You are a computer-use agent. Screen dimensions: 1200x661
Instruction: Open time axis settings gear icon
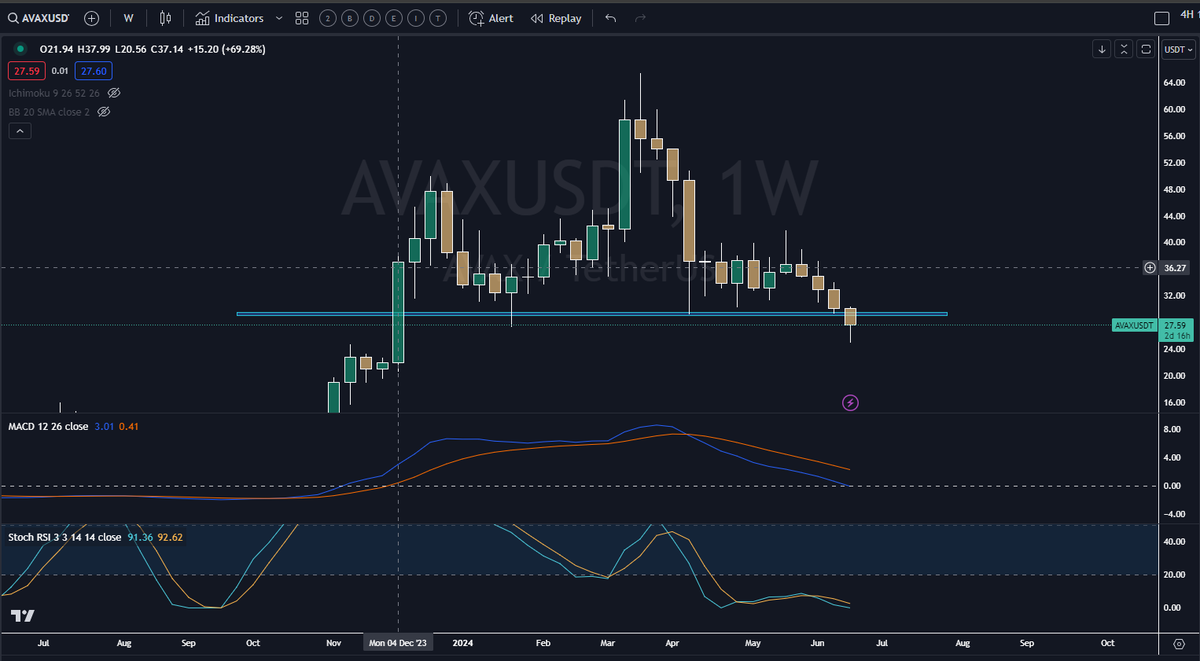pyautogui.click(x=1177, y=643)
